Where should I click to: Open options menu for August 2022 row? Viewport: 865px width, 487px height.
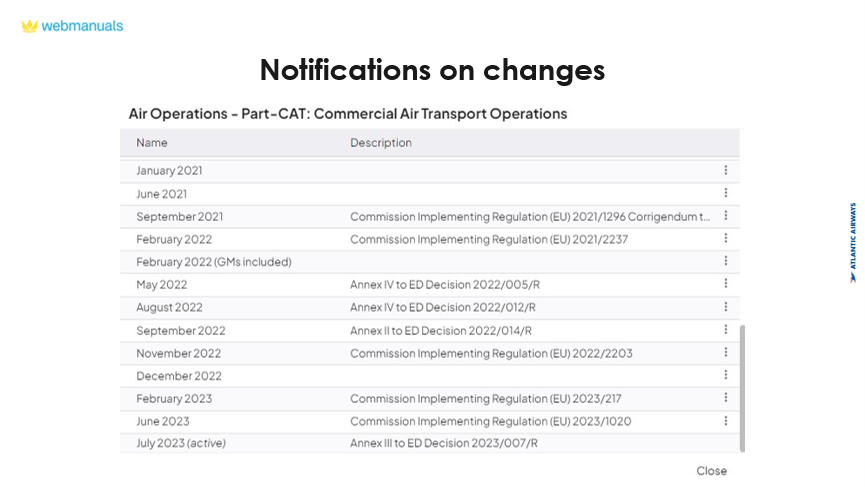point(726,307)
